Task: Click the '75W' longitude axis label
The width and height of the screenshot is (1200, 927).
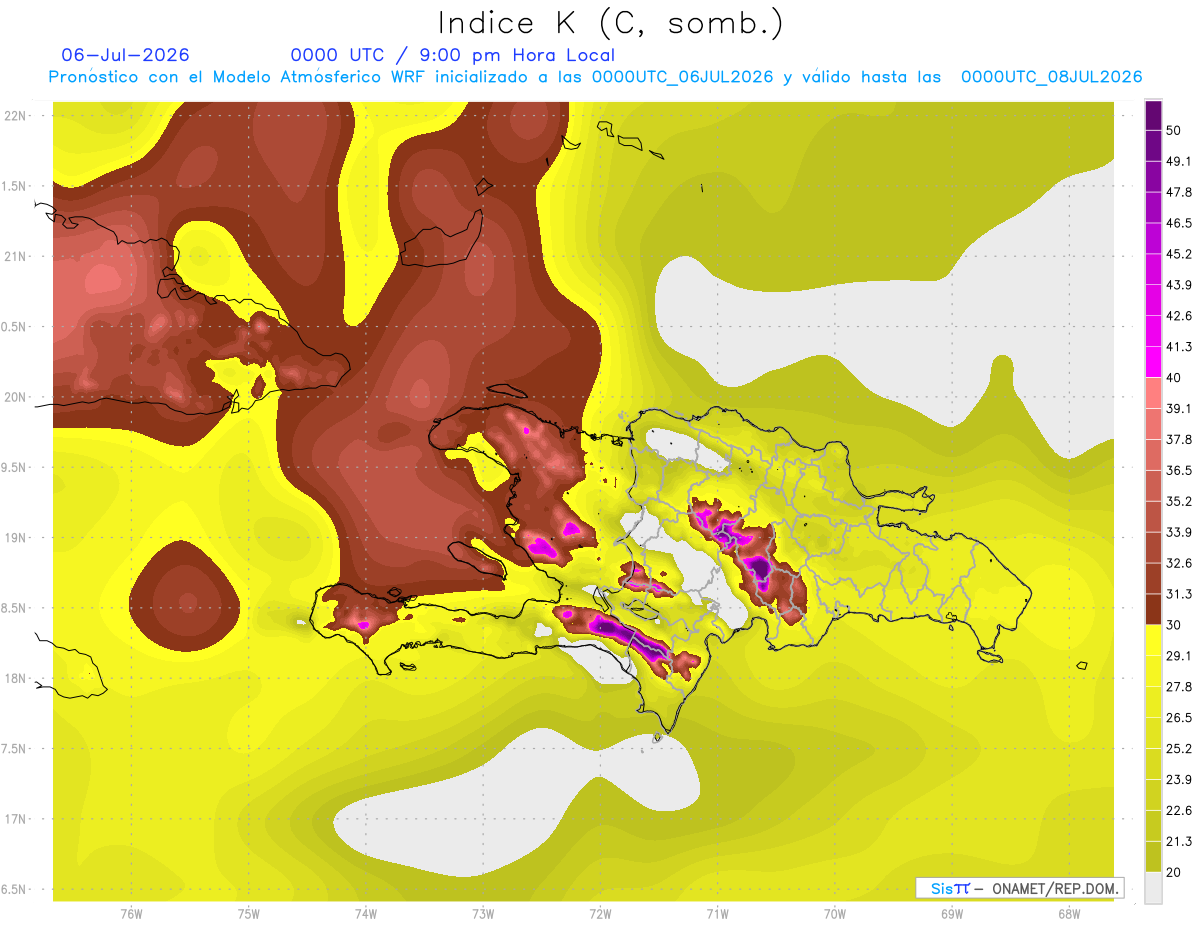Action: 249,914
